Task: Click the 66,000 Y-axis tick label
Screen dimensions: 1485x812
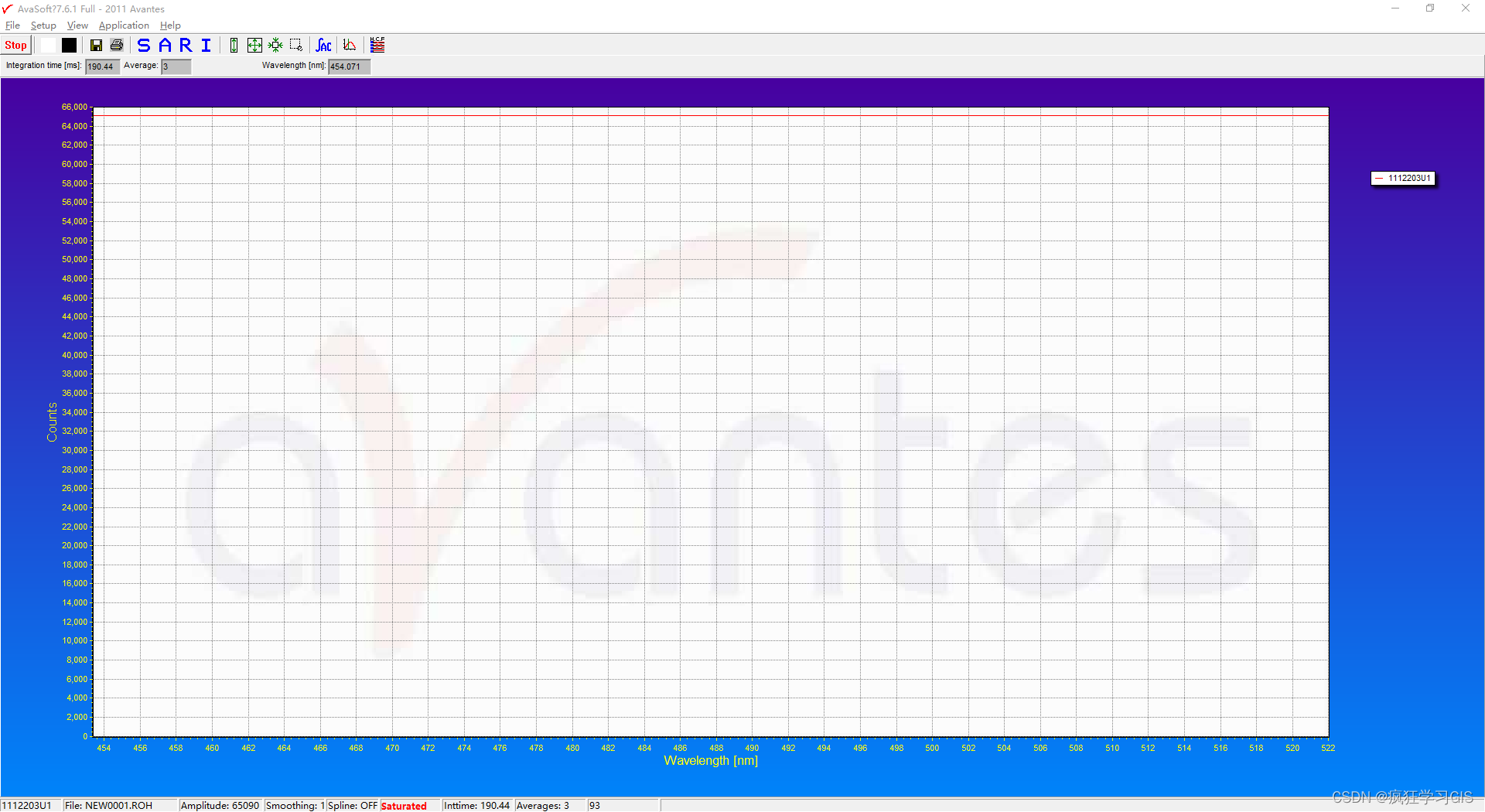Action: 75,107
